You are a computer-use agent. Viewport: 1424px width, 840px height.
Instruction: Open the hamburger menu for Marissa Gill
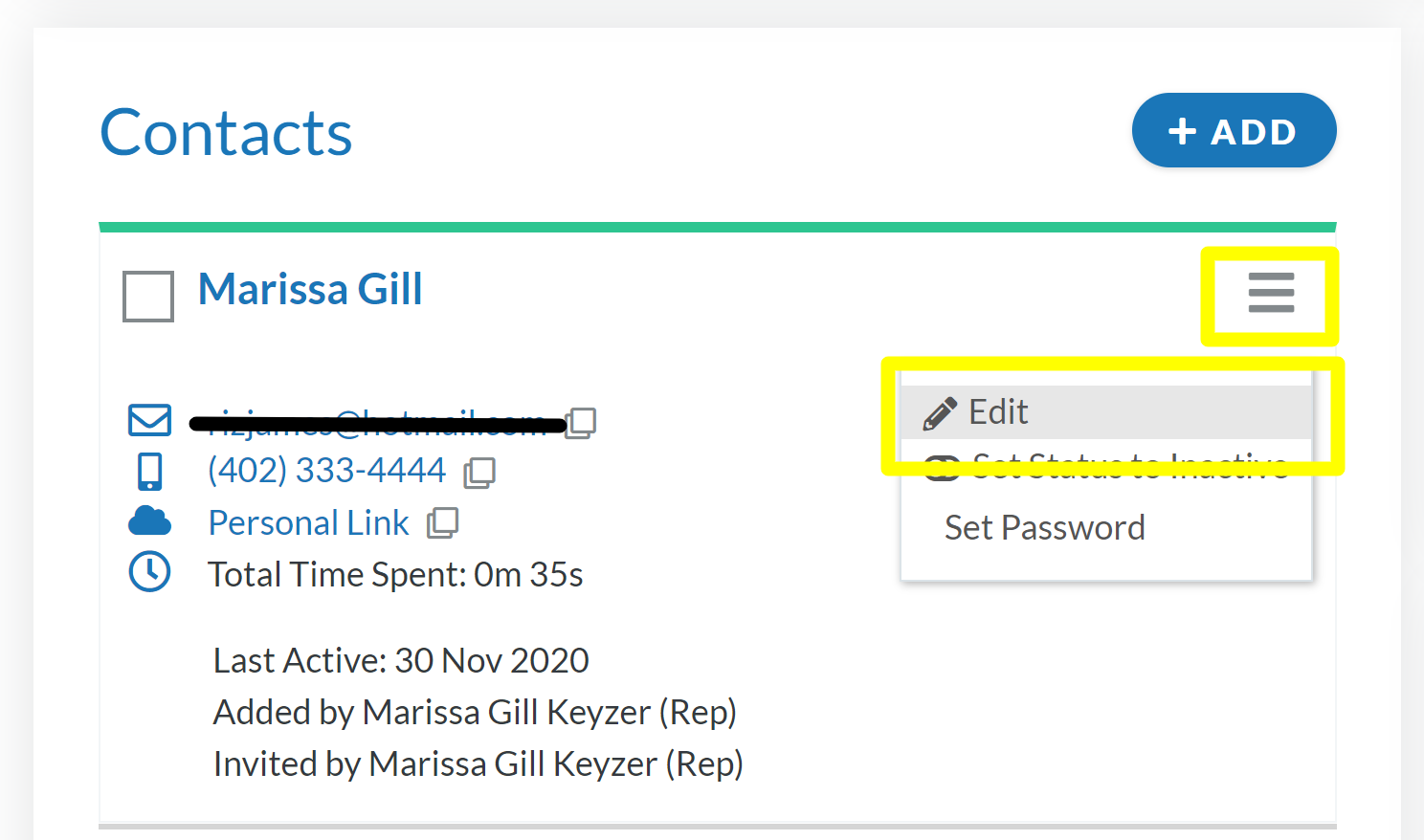[1271, 293]
